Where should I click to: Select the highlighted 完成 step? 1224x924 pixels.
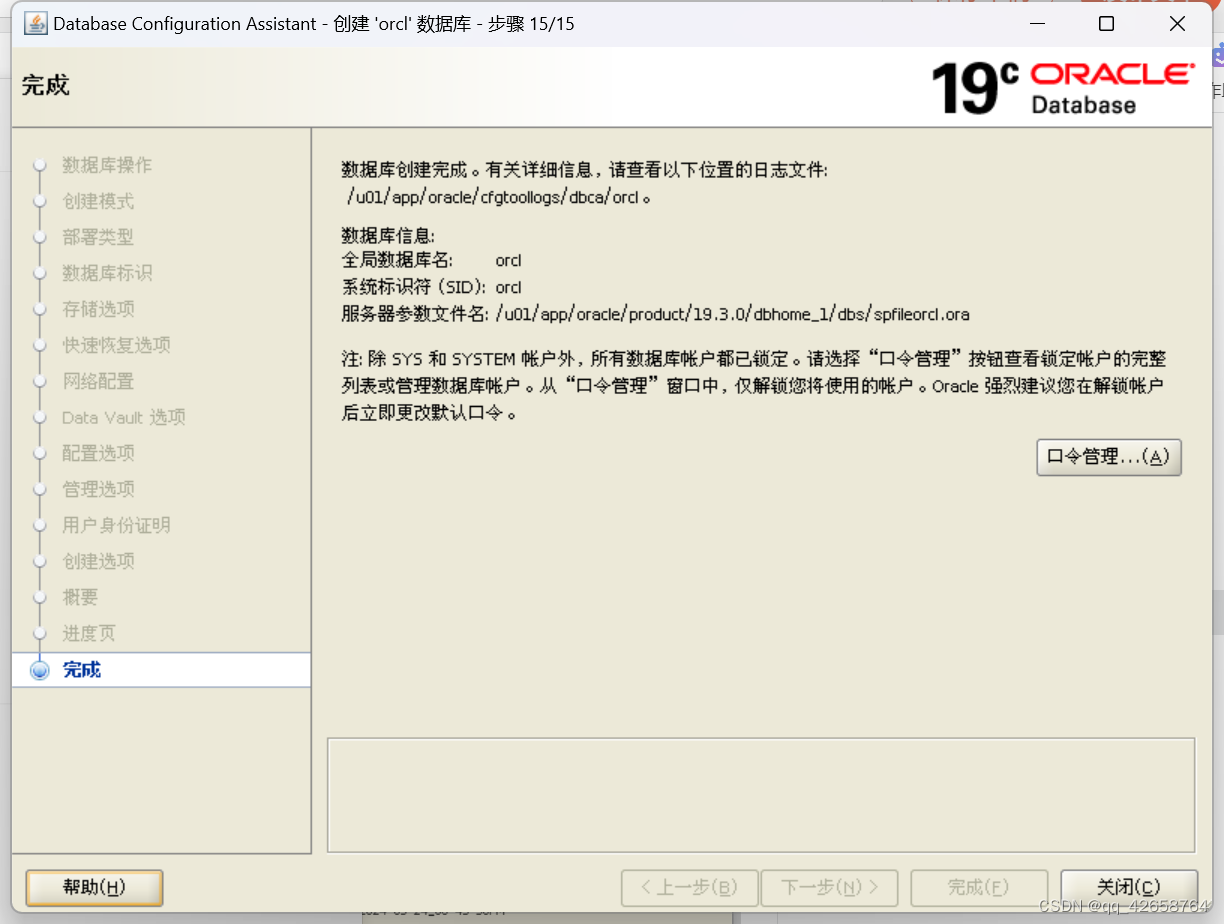click(161, 670)
